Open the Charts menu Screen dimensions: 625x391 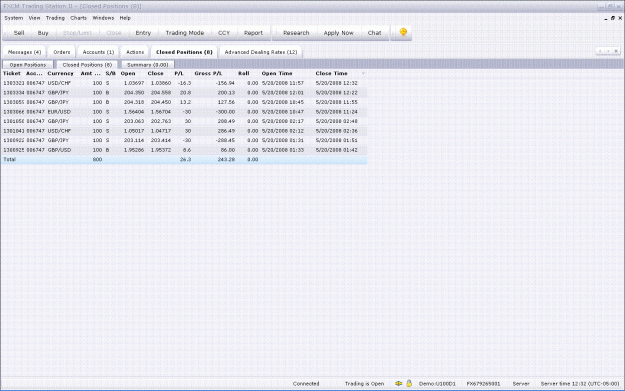78,18
